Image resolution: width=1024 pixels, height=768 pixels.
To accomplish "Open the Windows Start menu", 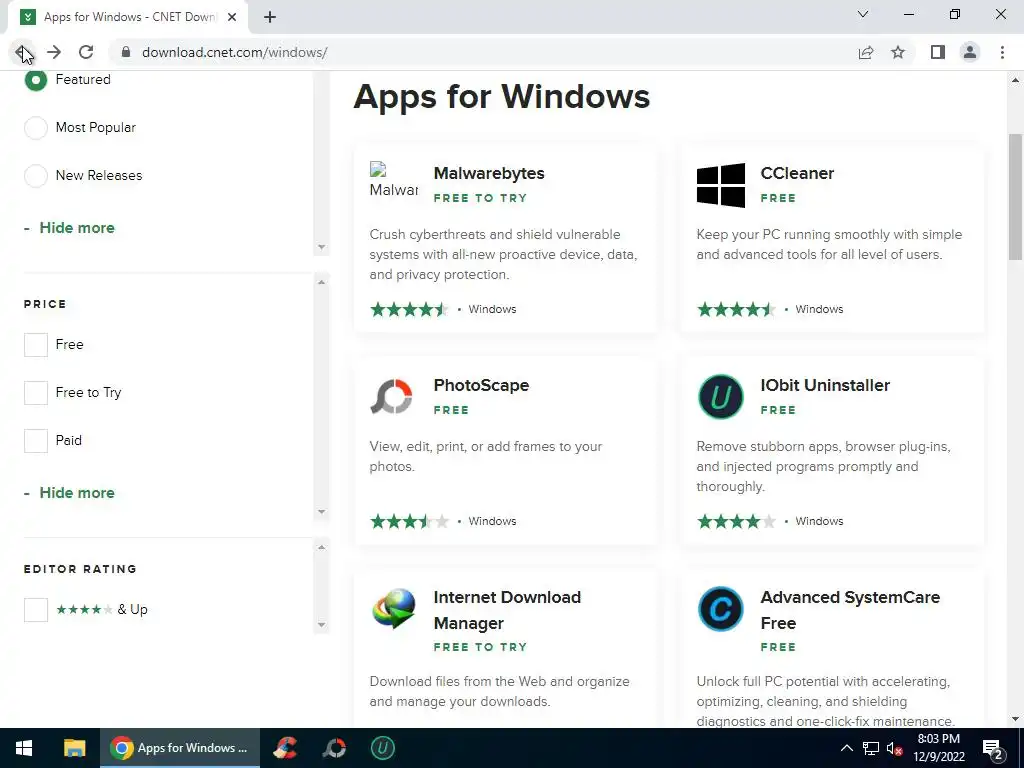I will click(x=24, y=748).
